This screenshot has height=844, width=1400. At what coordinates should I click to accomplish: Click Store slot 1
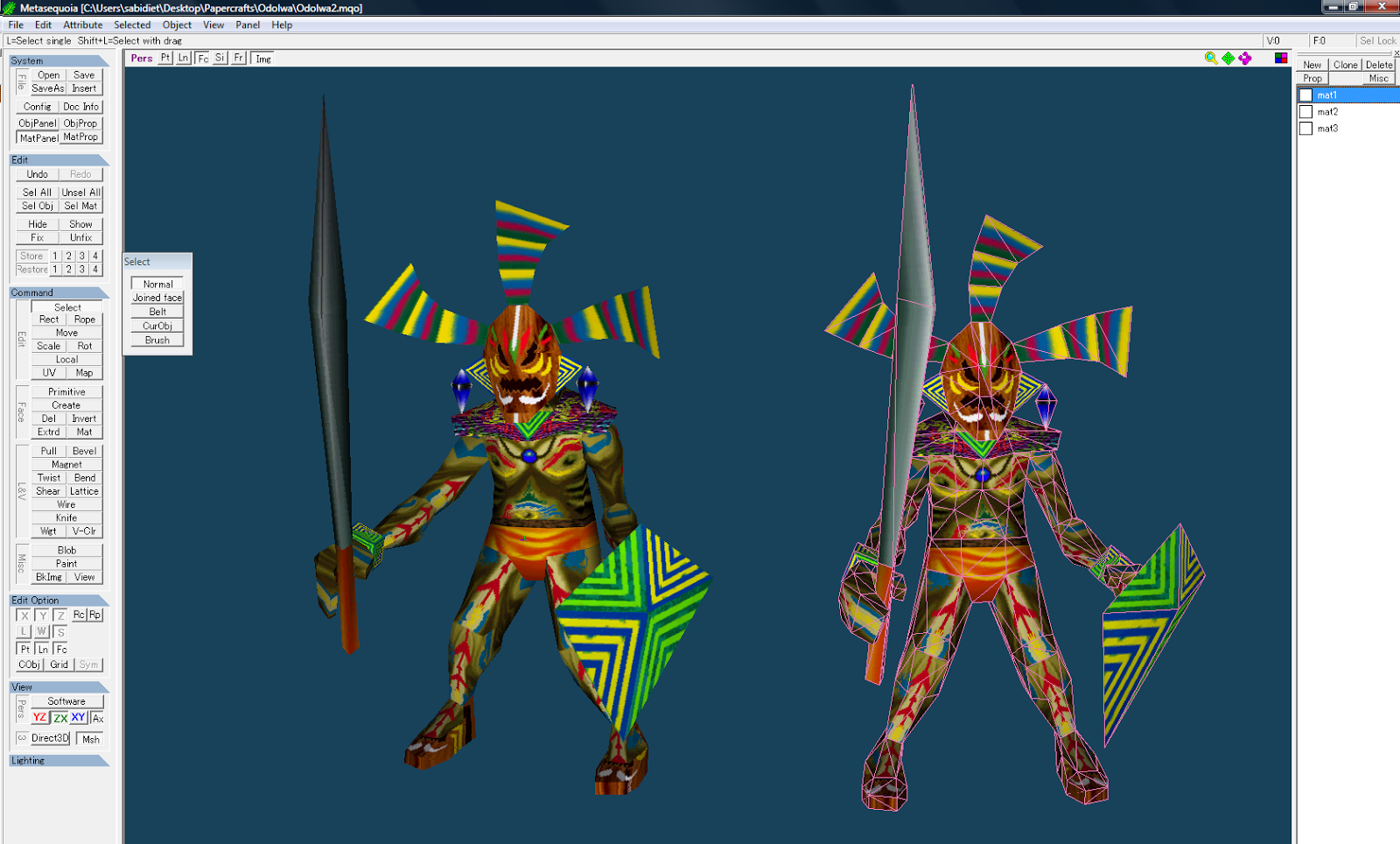pos(55,256)
